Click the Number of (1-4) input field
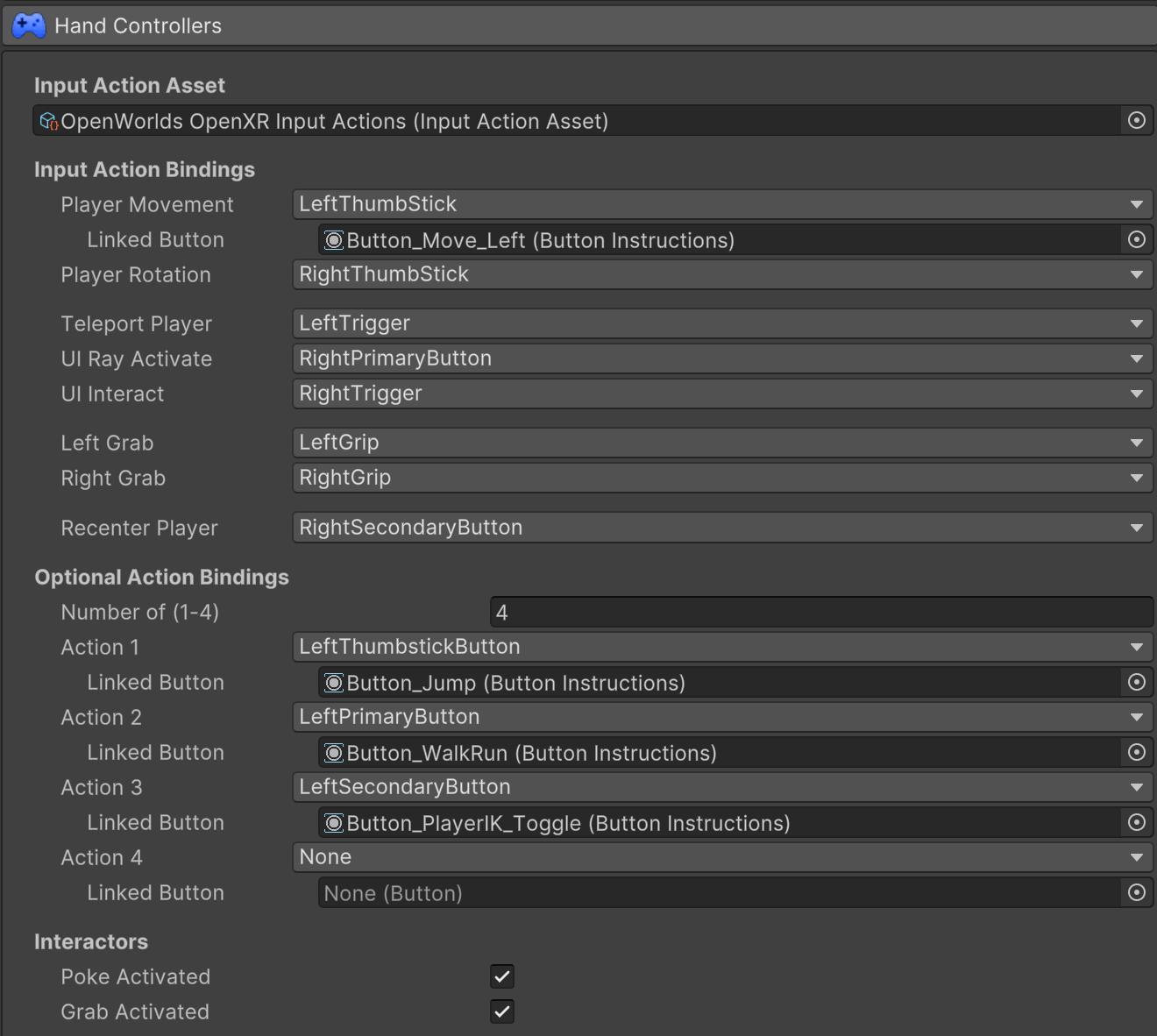 [x=820, y=613]
